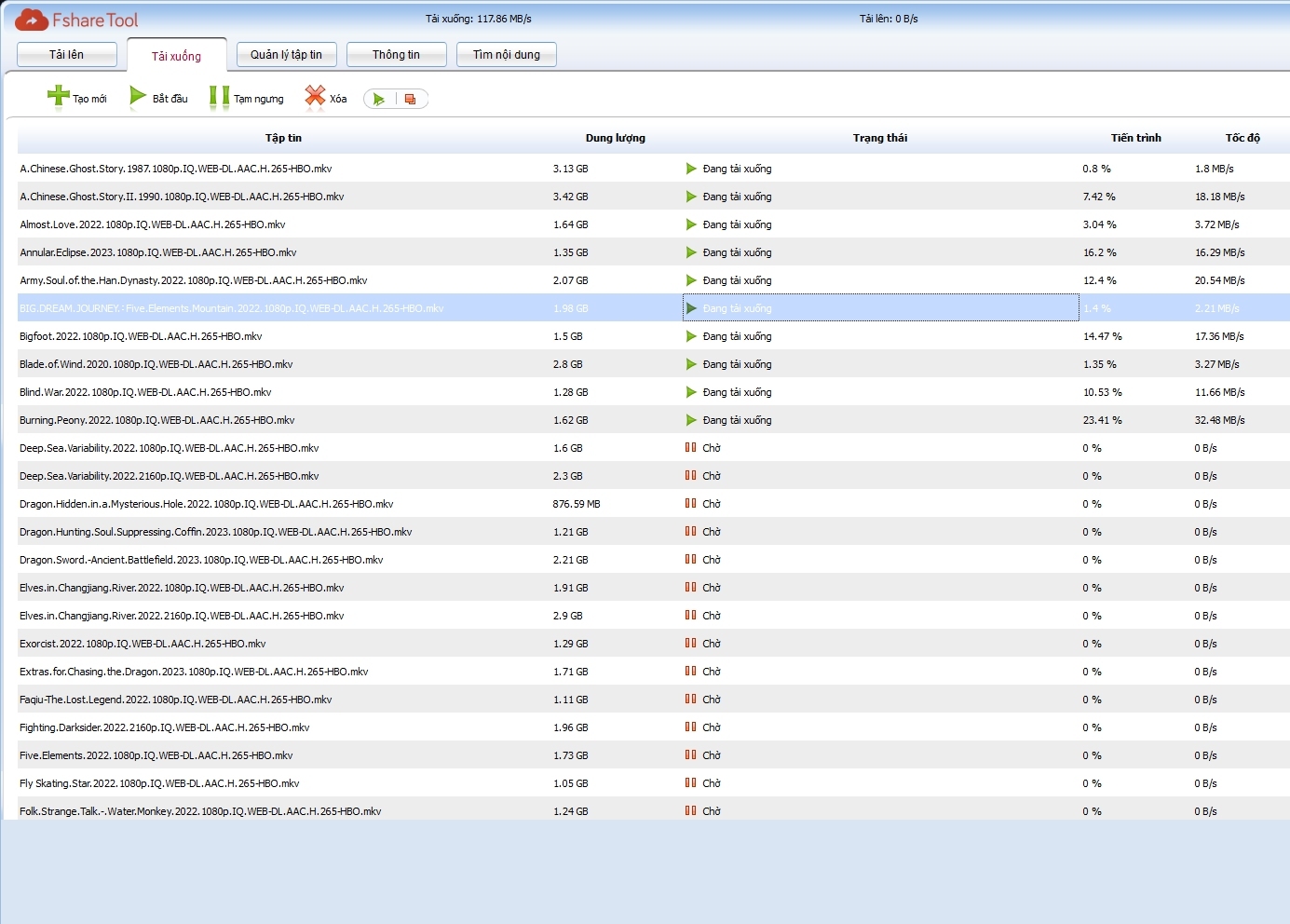Sort by the Tốc độ column header
The width and height of the screenshot is (1290, 924).
point(1242,138)
